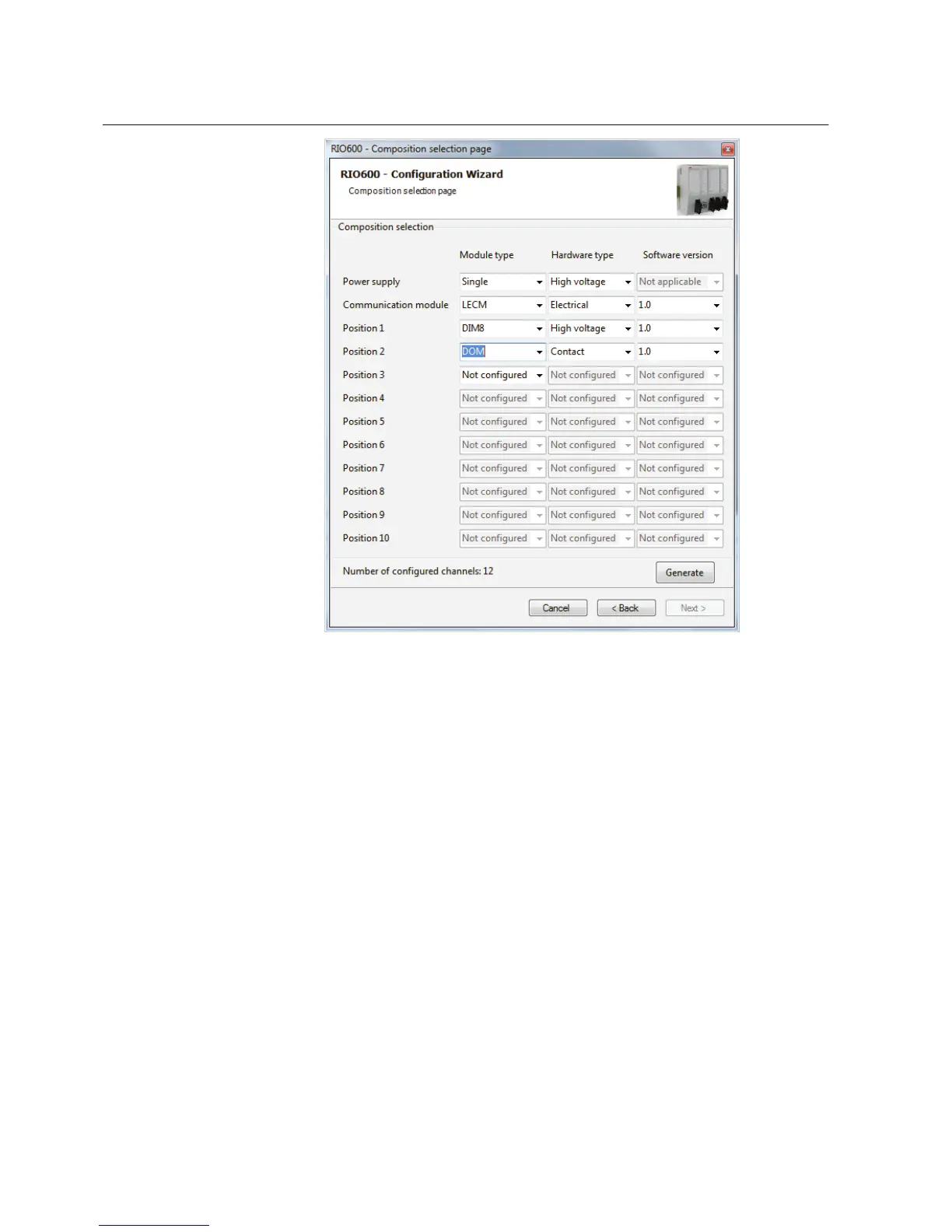This screenshot has height=1232, width=952.
Task: Click the Composition selection group label
Action: [x=386, y=227]
